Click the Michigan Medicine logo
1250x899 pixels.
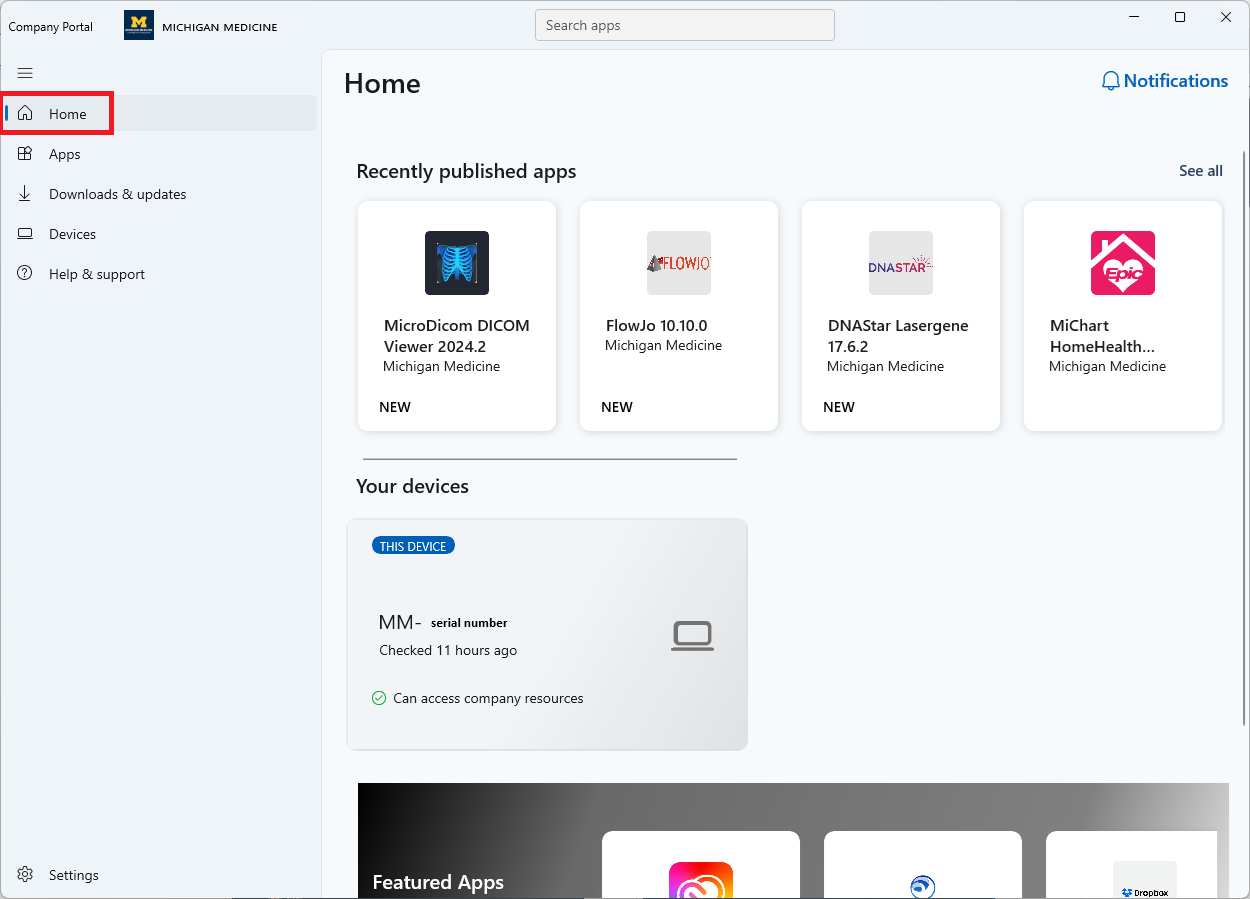(x=139, y=26)
